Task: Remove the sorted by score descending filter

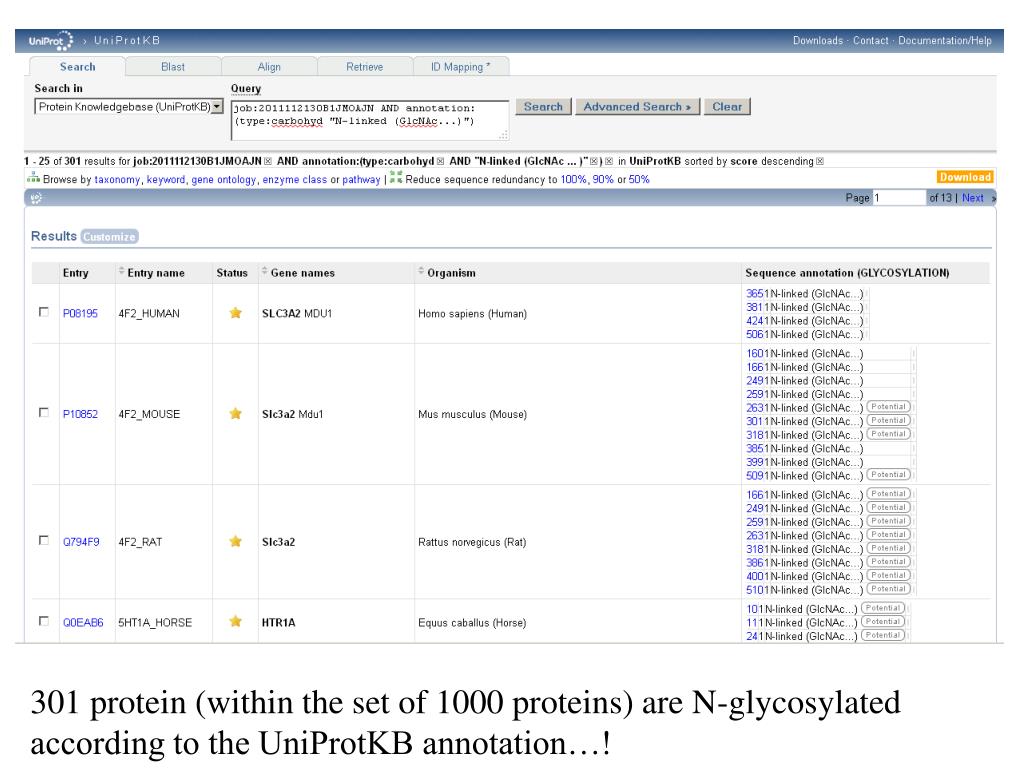Action: [820, 161]
